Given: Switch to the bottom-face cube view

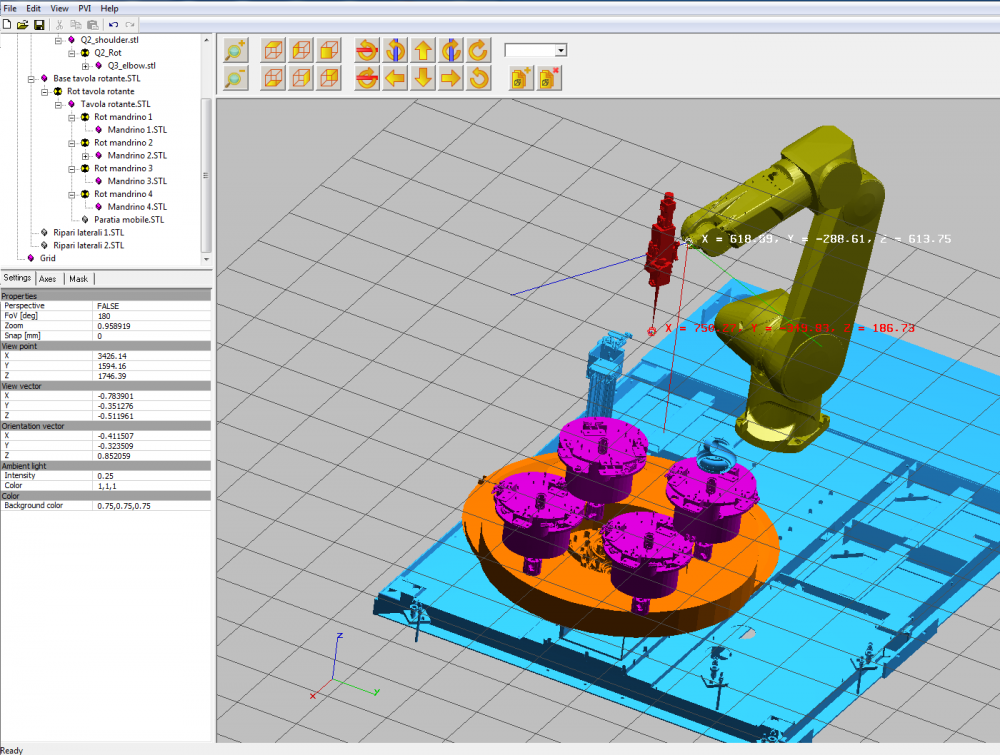Looking at the screenshot, I should click(273, 78).
